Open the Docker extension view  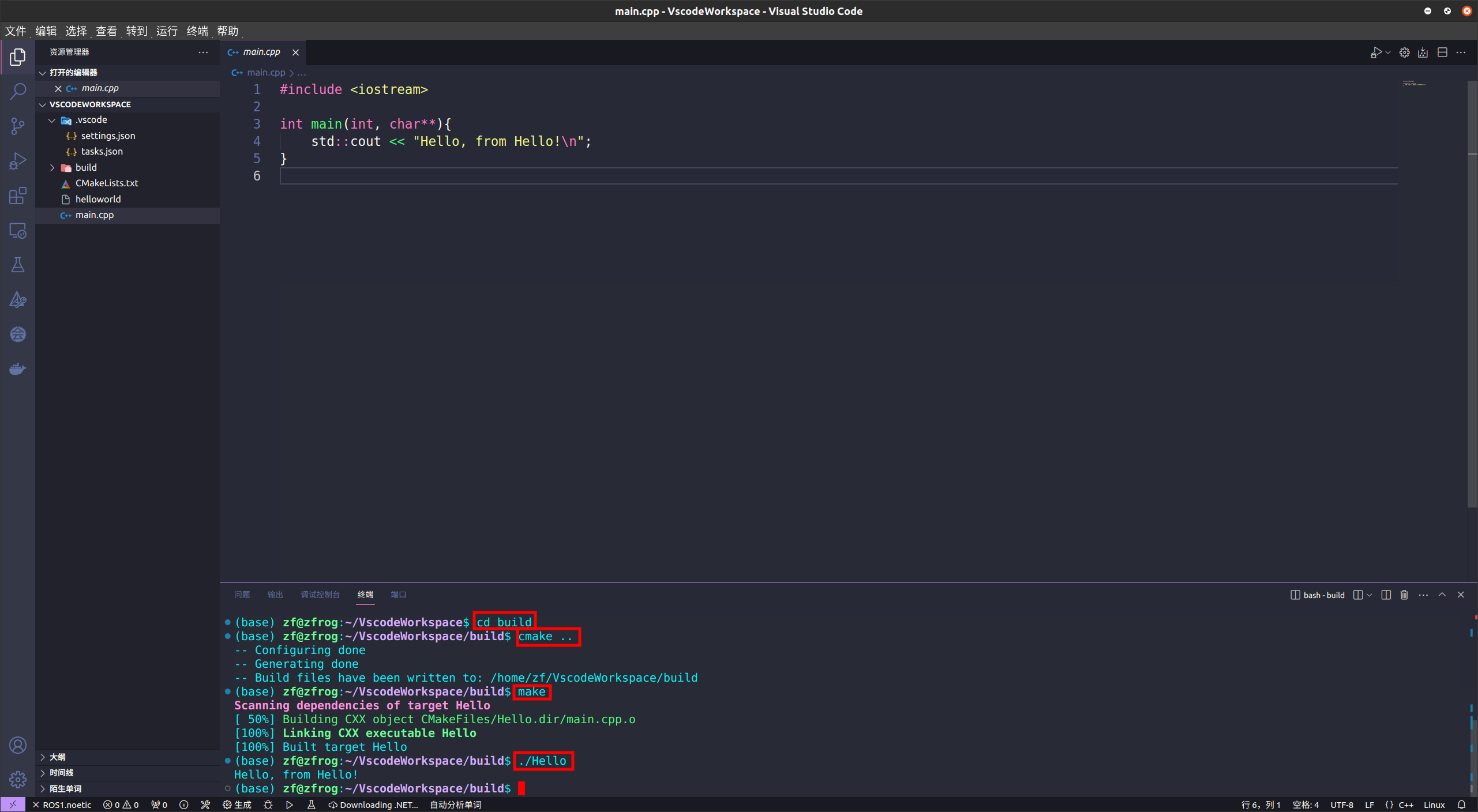(18, 369)
